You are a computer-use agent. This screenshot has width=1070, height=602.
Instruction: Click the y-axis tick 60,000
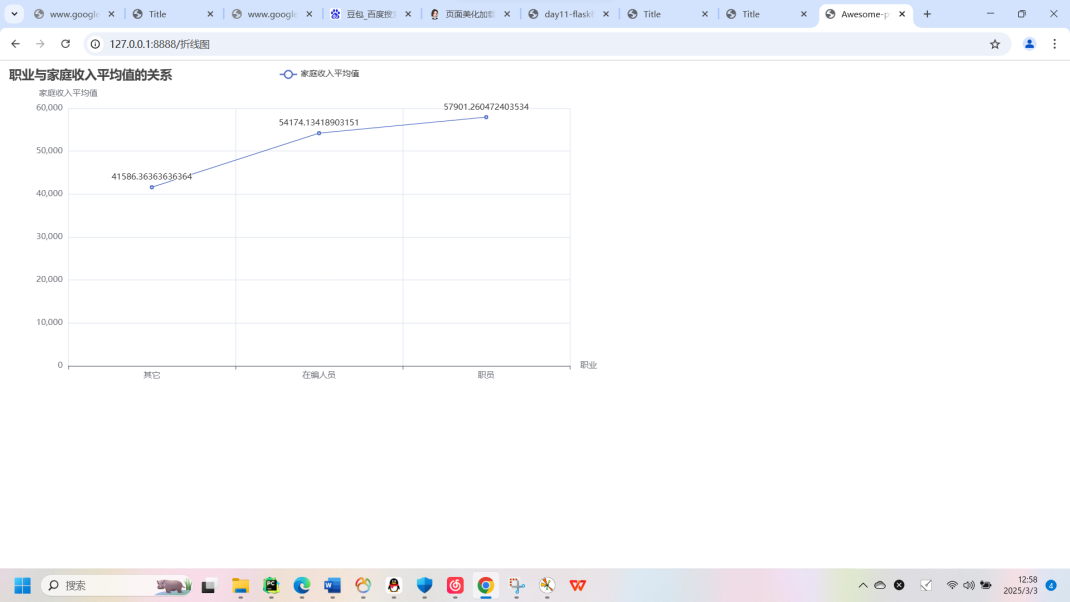(x=49, y=107)
